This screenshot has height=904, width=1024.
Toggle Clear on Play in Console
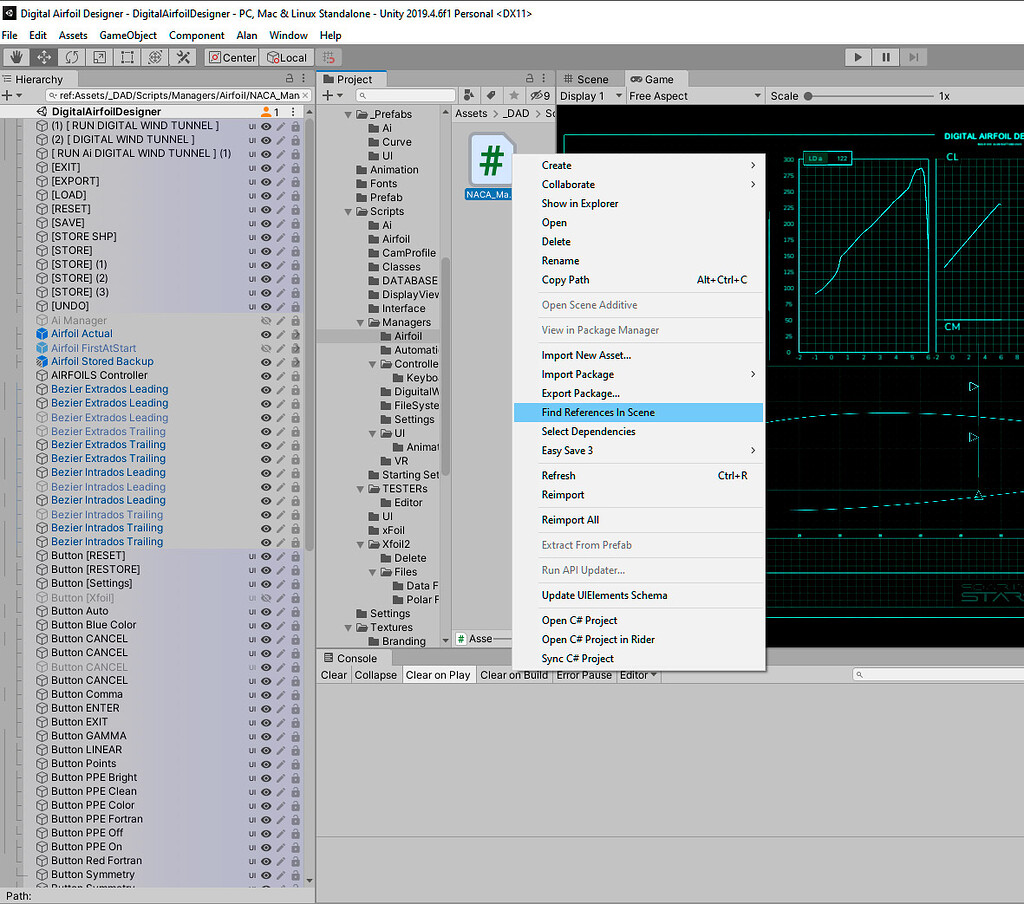(x=437, y=675)
